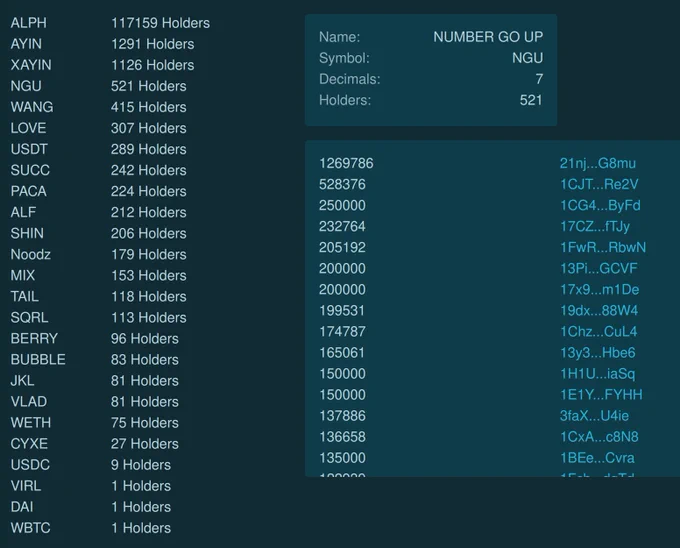
Task: Click the 232764 balance value
Action: 342,226
